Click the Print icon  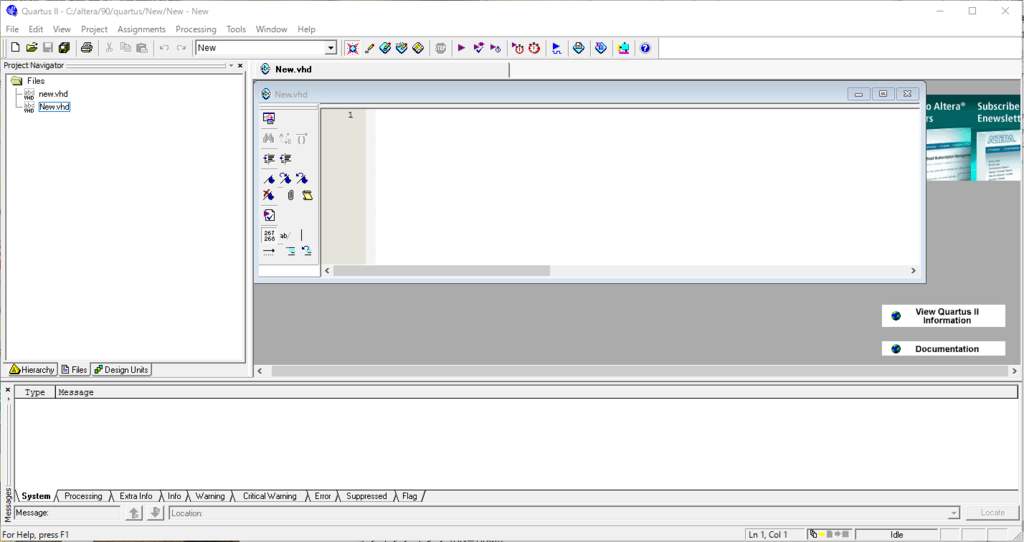(86, 48)
